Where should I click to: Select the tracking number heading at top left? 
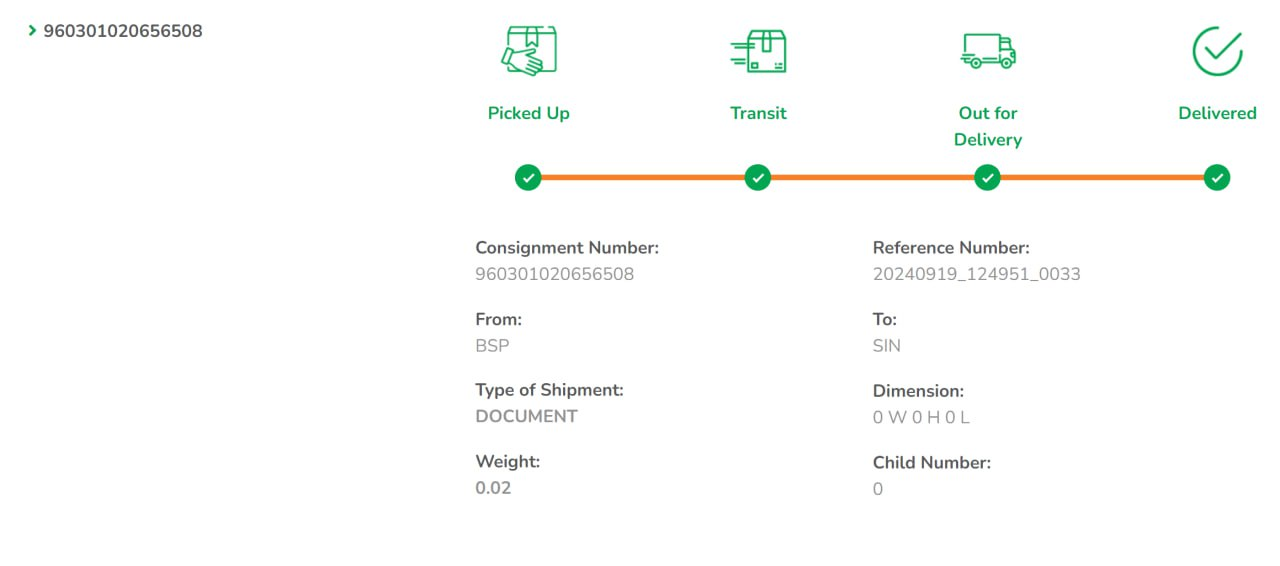click(x=122, y=31)
